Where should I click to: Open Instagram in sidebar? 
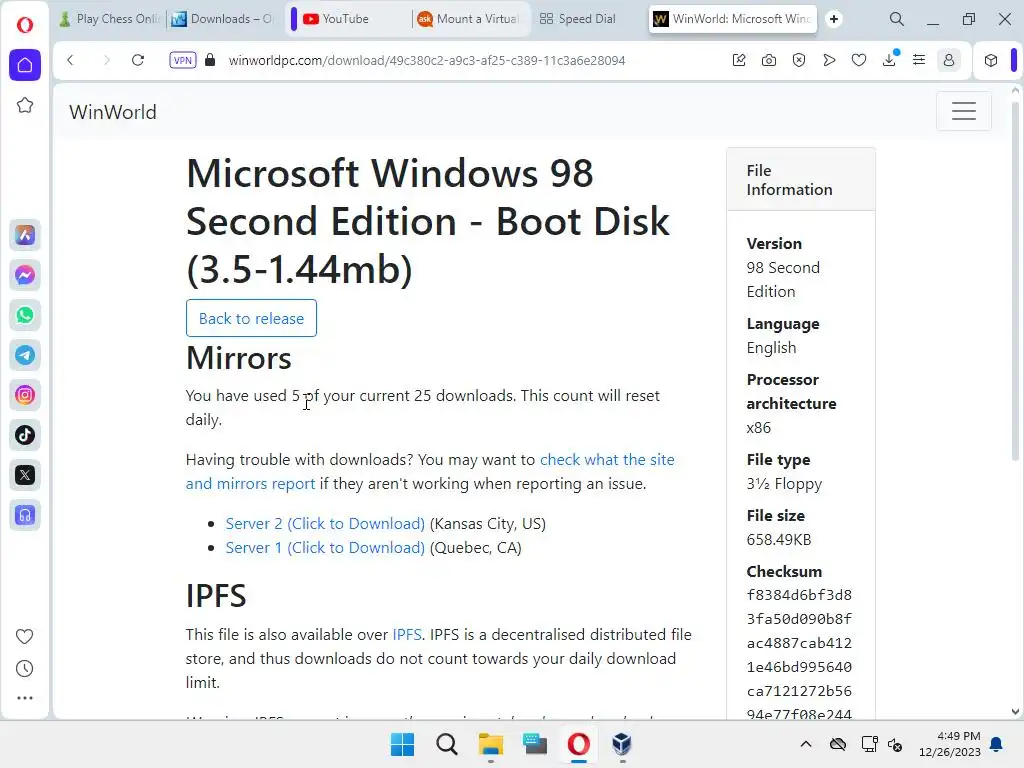point(25,395)
